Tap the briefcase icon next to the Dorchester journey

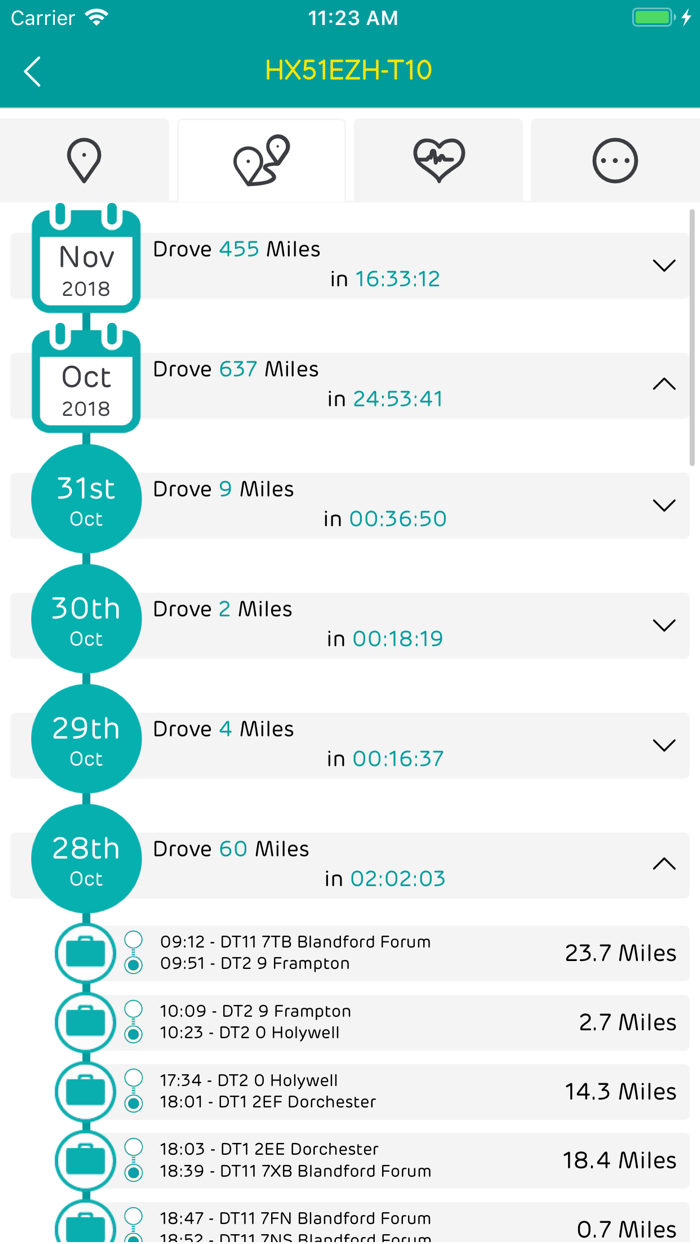point(85,1091)
